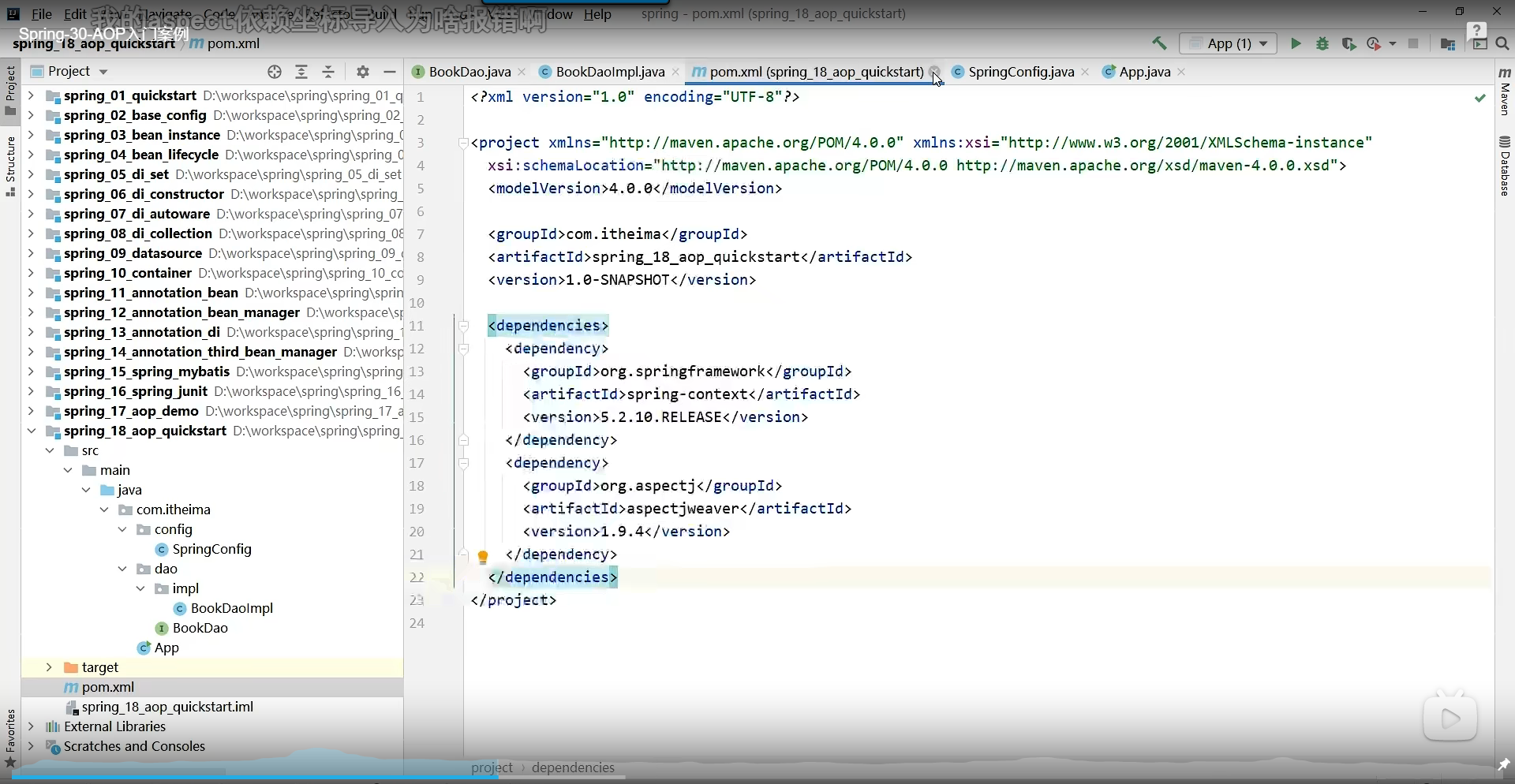1515x784 pixels.
Task: Open the App (1) run configuration dropdown
Action: pos(1228,43)
